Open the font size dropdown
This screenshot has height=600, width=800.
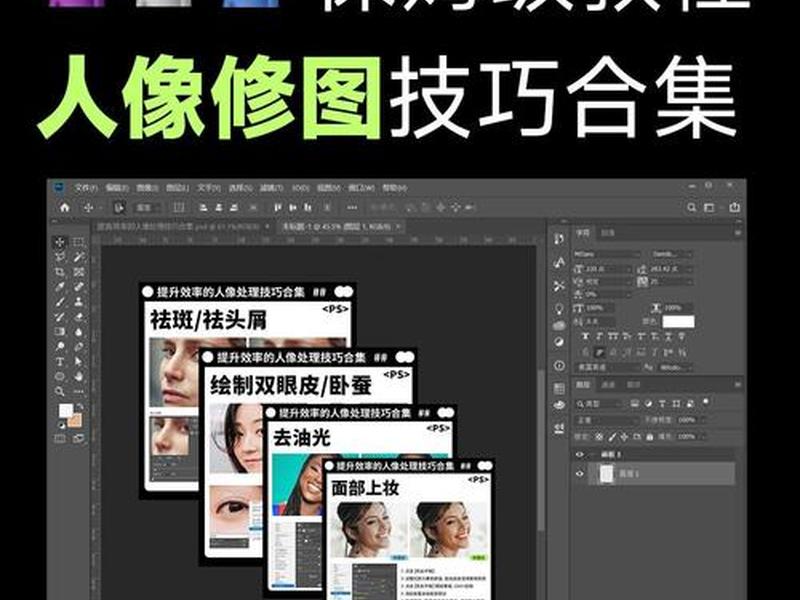point(609,268)
